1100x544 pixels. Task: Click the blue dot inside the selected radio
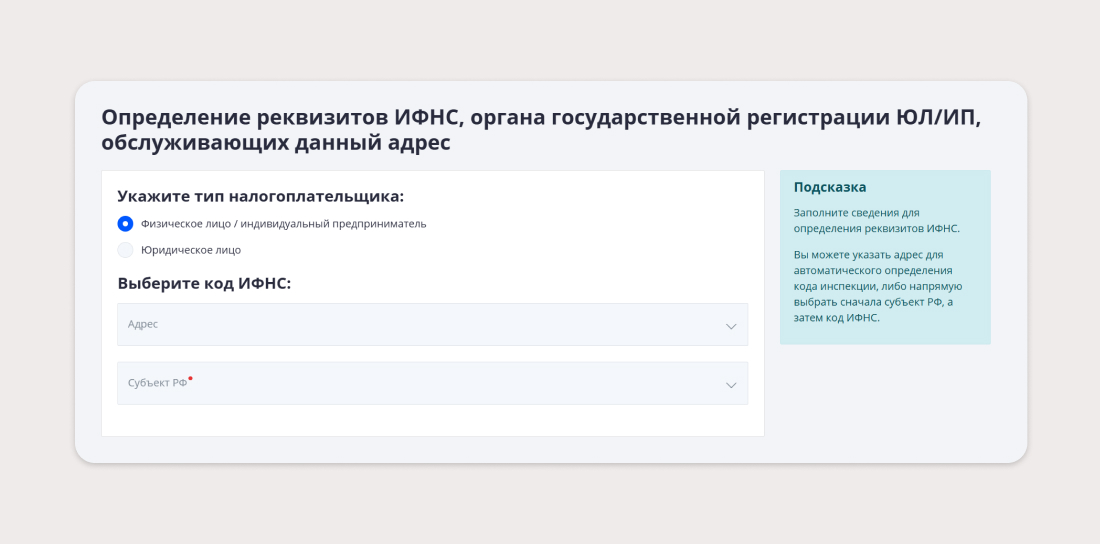125,224
